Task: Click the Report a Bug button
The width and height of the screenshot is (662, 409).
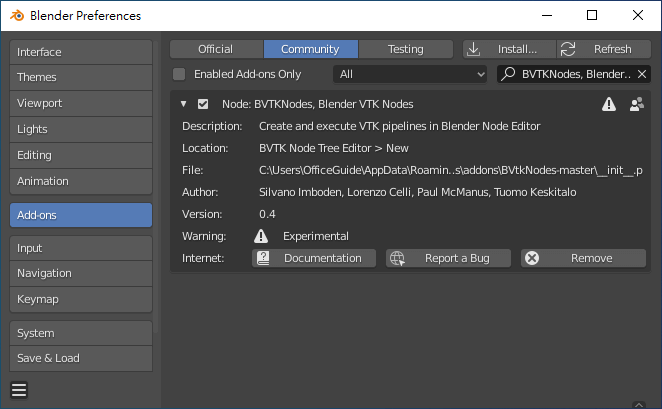Action: [448, 258]
